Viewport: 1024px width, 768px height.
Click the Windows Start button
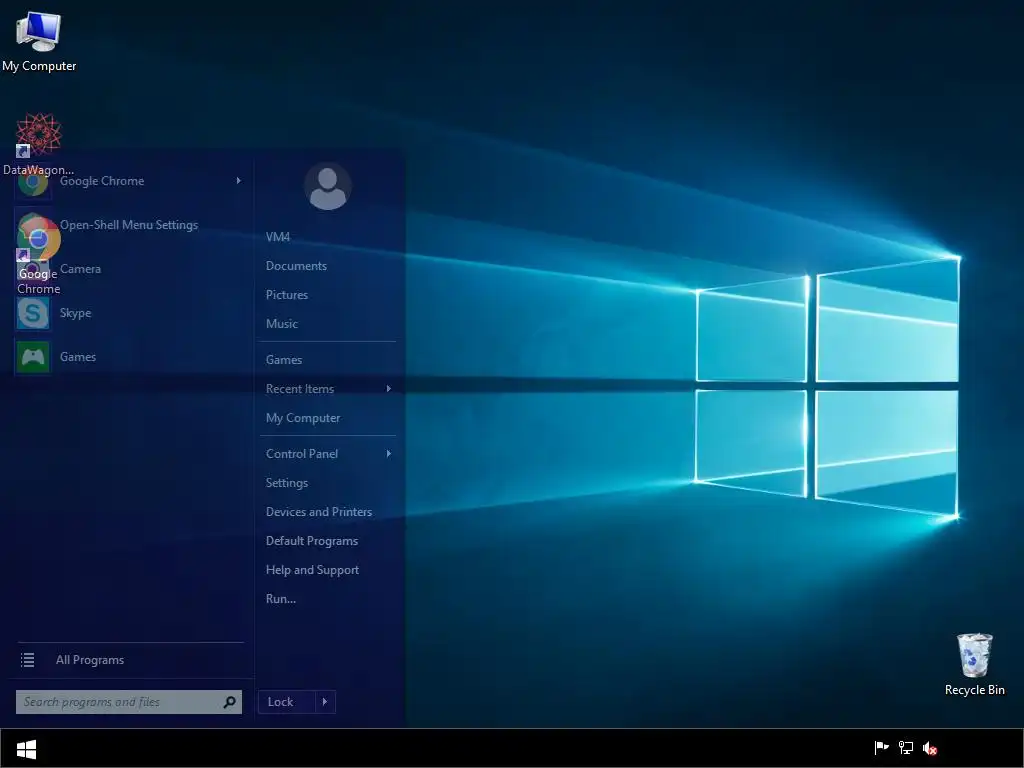(26, 749)
